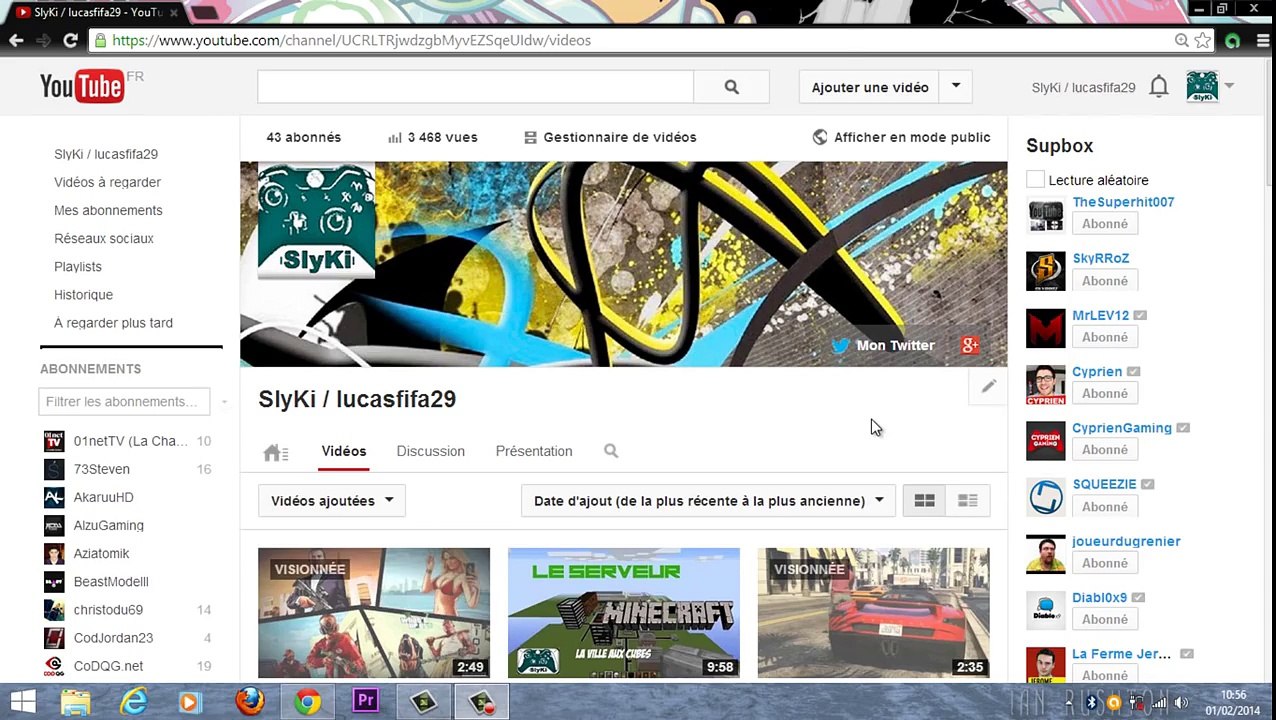Open SQUEEZIE channel avatar
This screenshot has width=1276, height=720.
click(x=1046, y=497)
